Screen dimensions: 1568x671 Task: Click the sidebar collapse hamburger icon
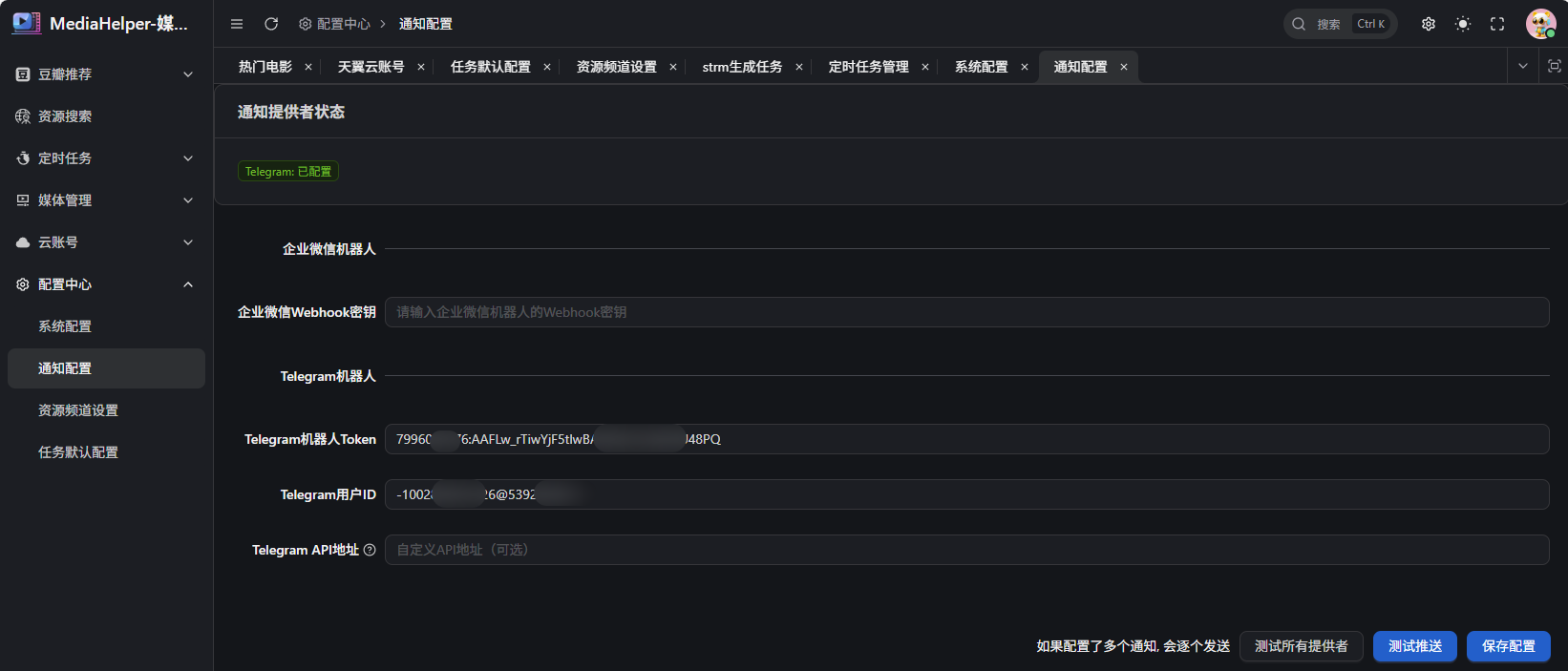point(237,24)
